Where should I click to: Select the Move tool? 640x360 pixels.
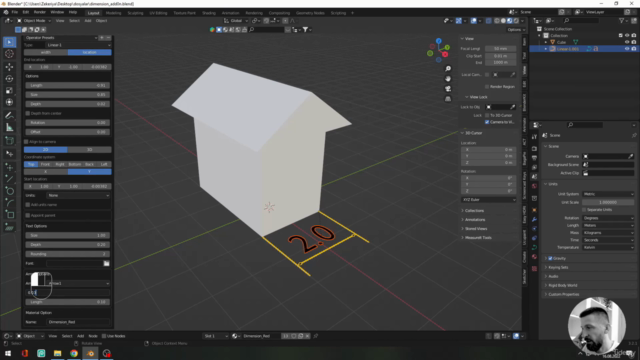pyautogui.click(x=9, y=67)
